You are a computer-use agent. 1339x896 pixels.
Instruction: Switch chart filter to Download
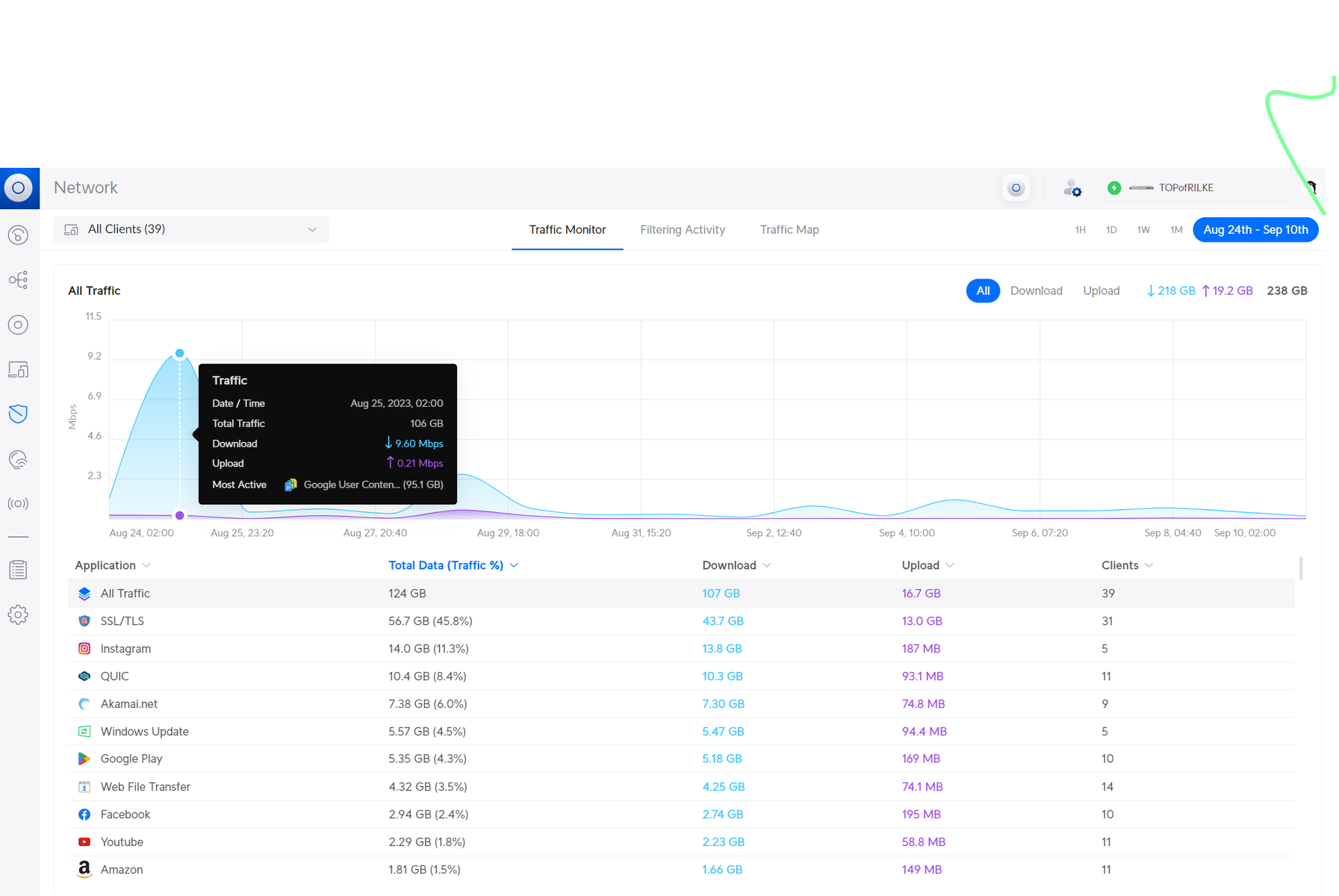1036,290
